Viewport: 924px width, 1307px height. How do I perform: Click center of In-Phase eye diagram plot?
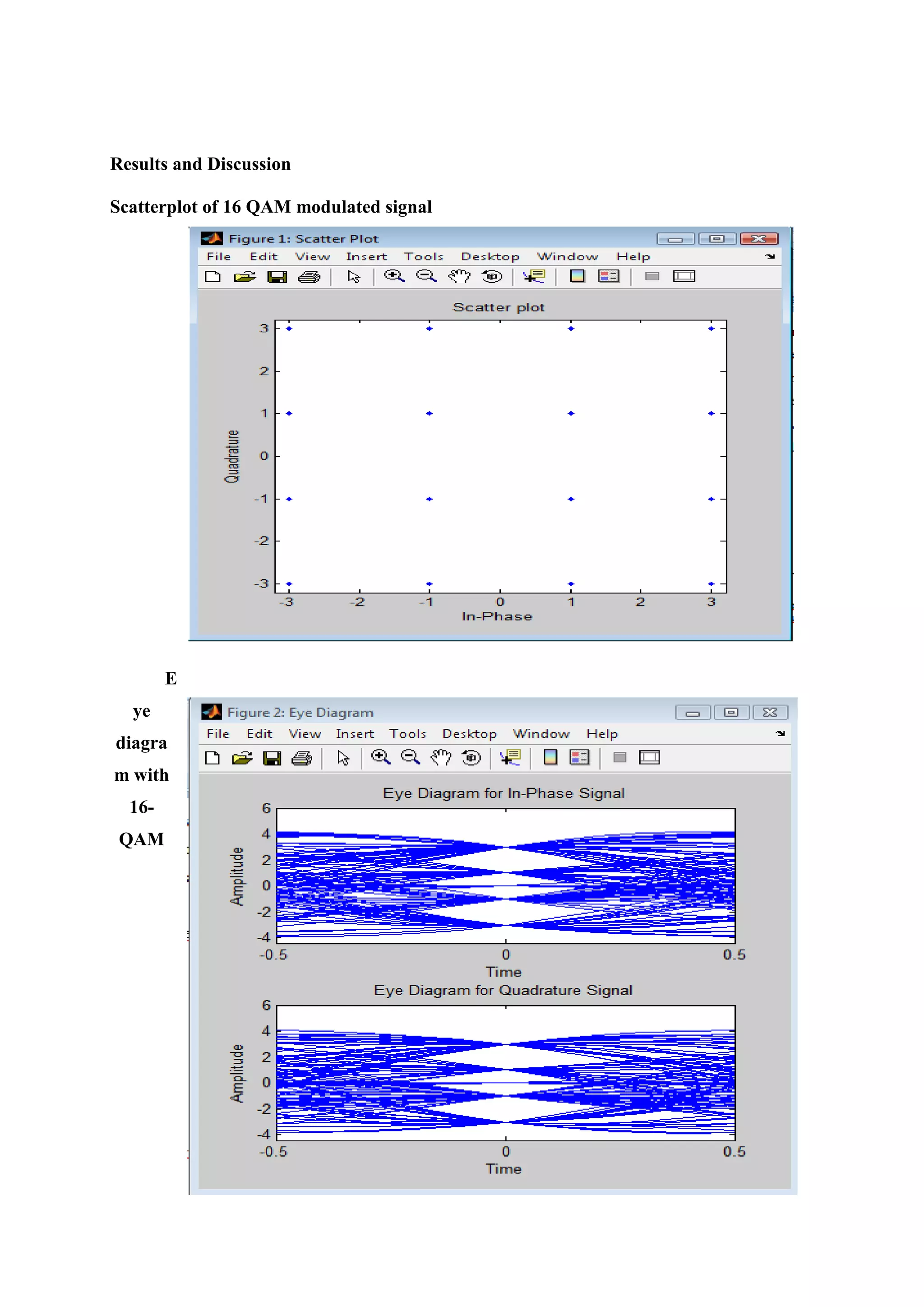pyautogui.click(x=505, y=876)
